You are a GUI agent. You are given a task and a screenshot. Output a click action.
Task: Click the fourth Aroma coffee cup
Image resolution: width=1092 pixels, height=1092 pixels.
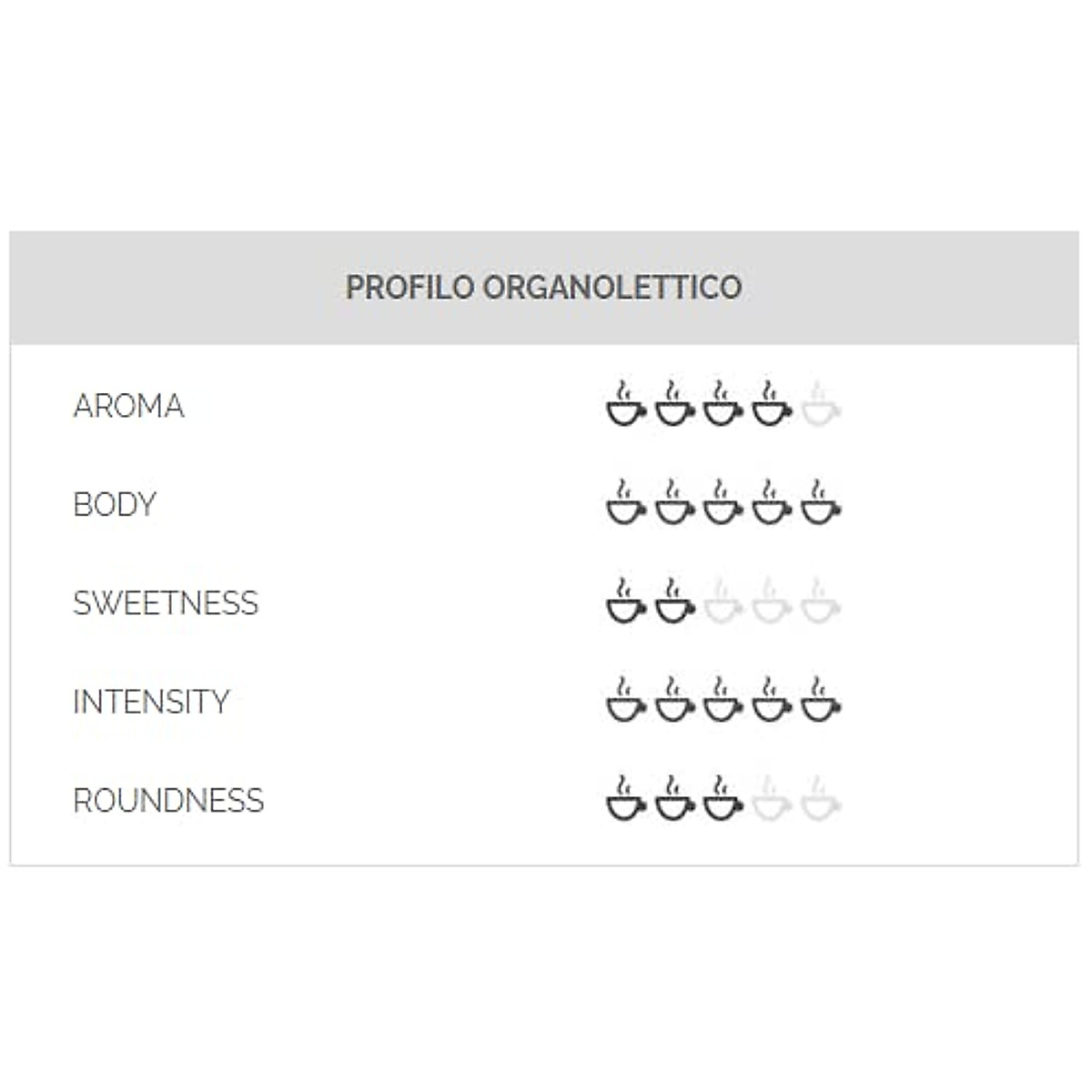[772, 404]
